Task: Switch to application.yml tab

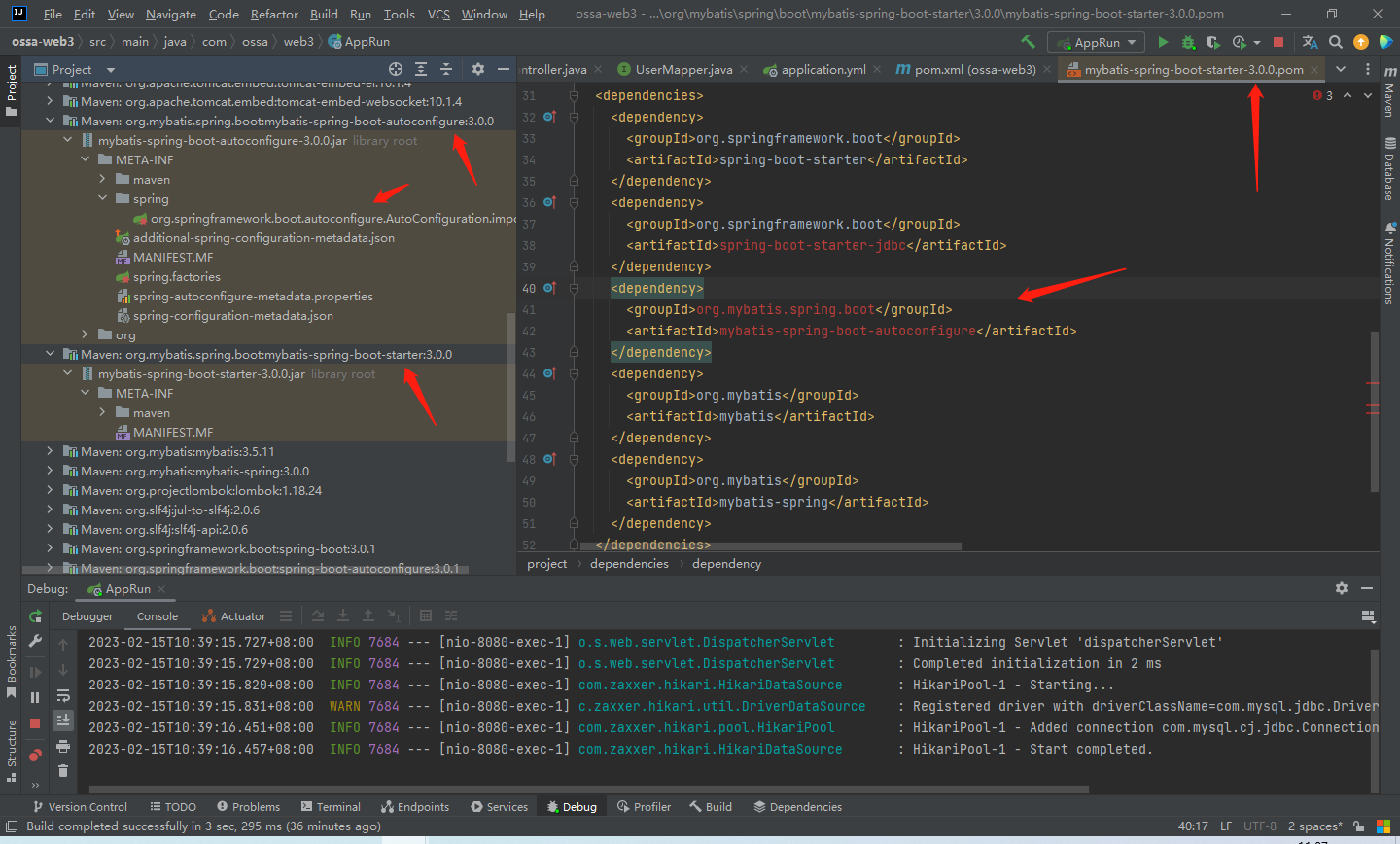Action: (x=822, y=69)
